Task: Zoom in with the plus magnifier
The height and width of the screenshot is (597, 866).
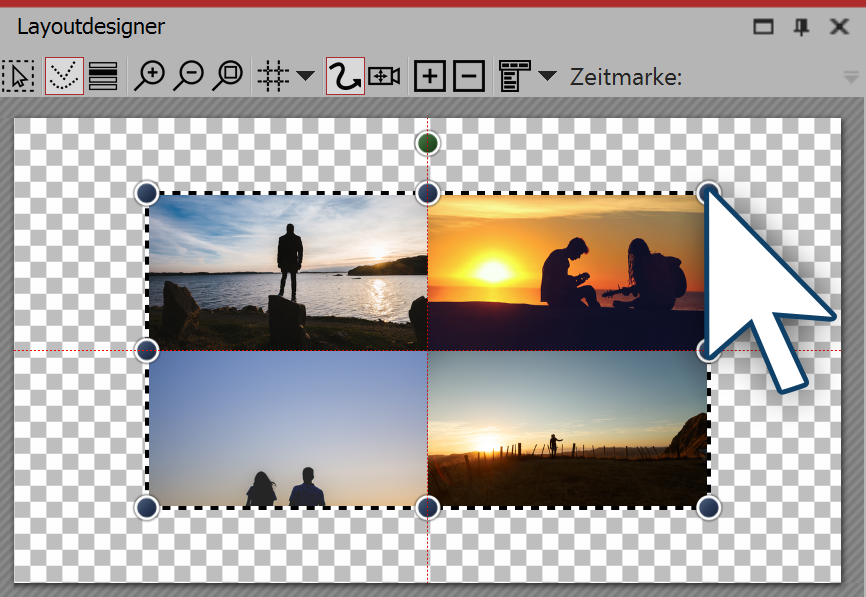Action: [x=150, y=76]
